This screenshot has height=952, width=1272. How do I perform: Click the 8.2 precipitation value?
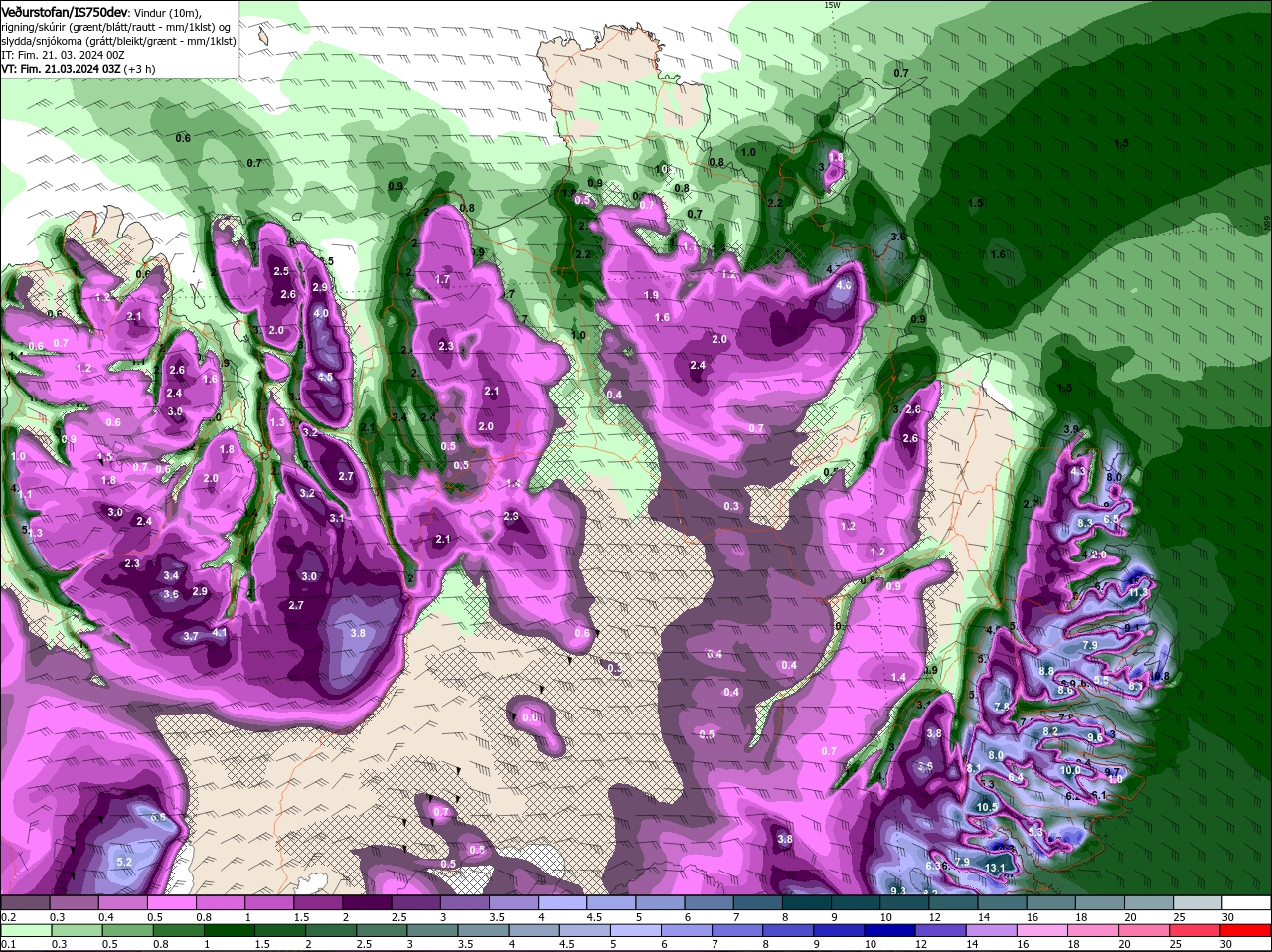point(1050,731)
